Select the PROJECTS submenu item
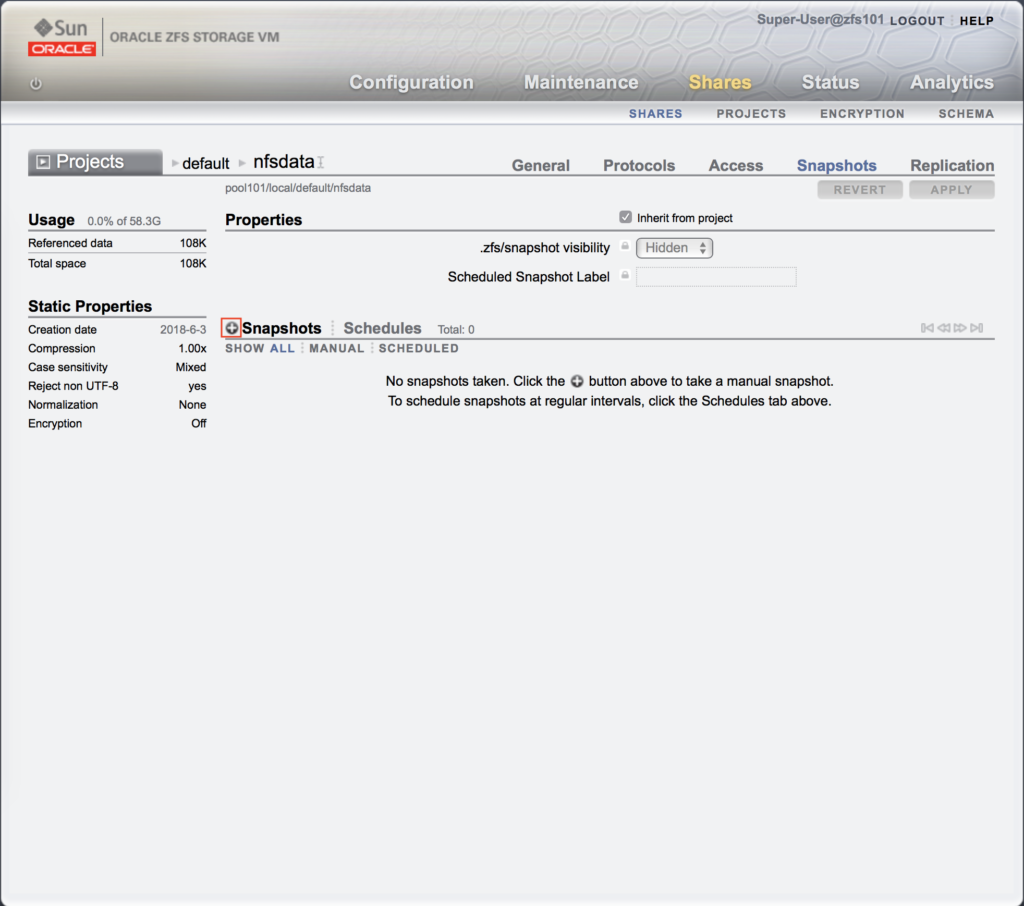The image size is (1024, 906). (x=751, y=114)
